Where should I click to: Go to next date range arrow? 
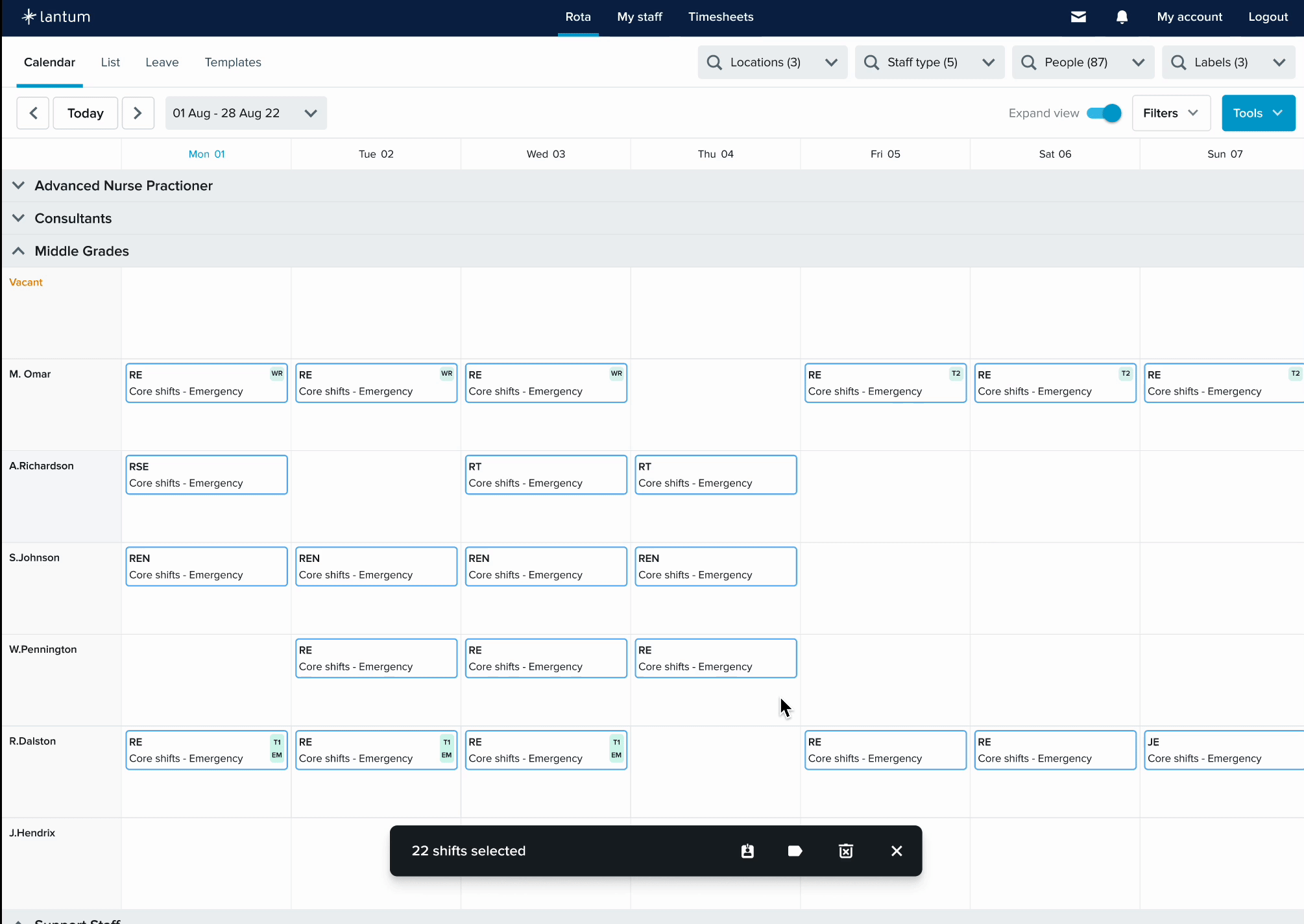[x=138, y=113]
